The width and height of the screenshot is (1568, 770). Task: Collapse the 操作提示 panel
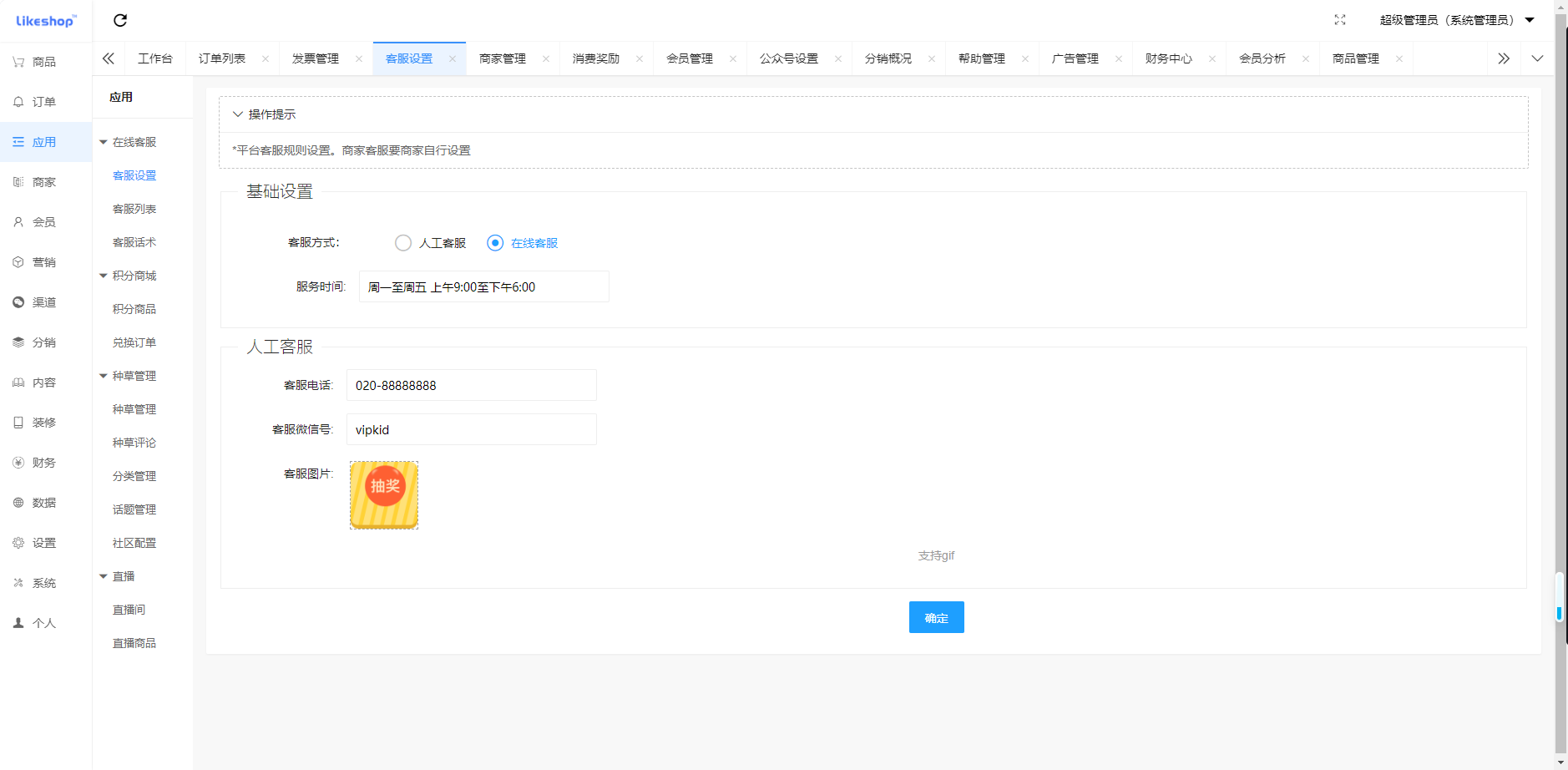[238, 114]
